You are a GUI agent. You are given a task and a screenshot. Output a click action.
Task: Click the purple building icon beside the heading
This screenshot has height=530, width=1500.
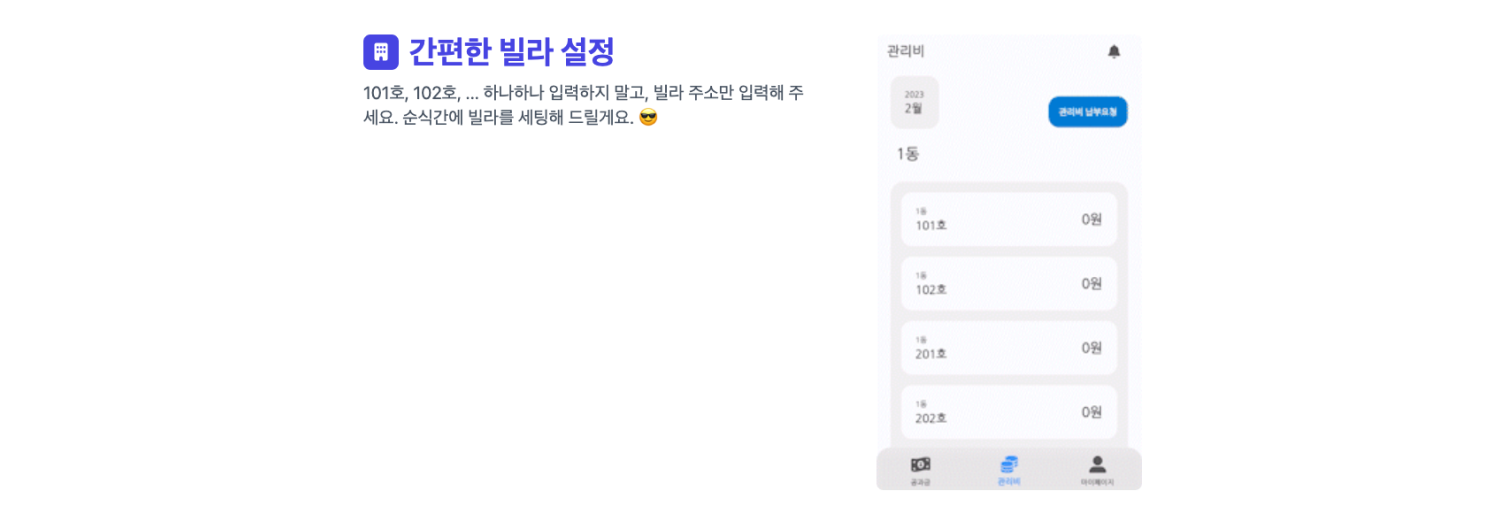(x=381, y=52)
